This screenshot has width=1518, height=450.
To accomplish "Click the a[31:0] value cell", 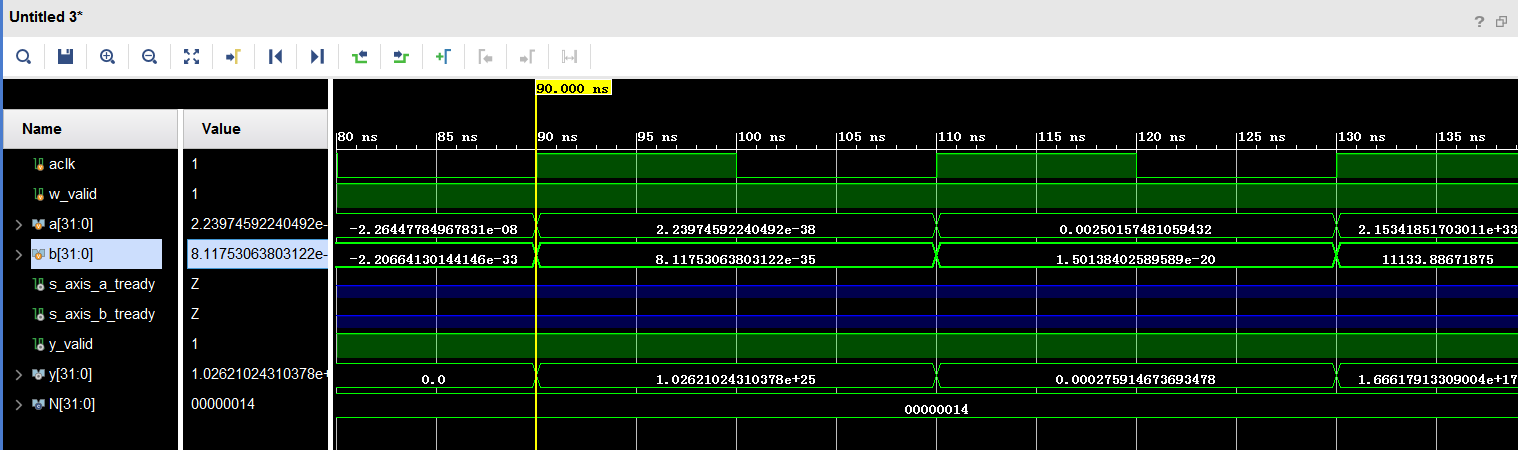I will [256, 224].
